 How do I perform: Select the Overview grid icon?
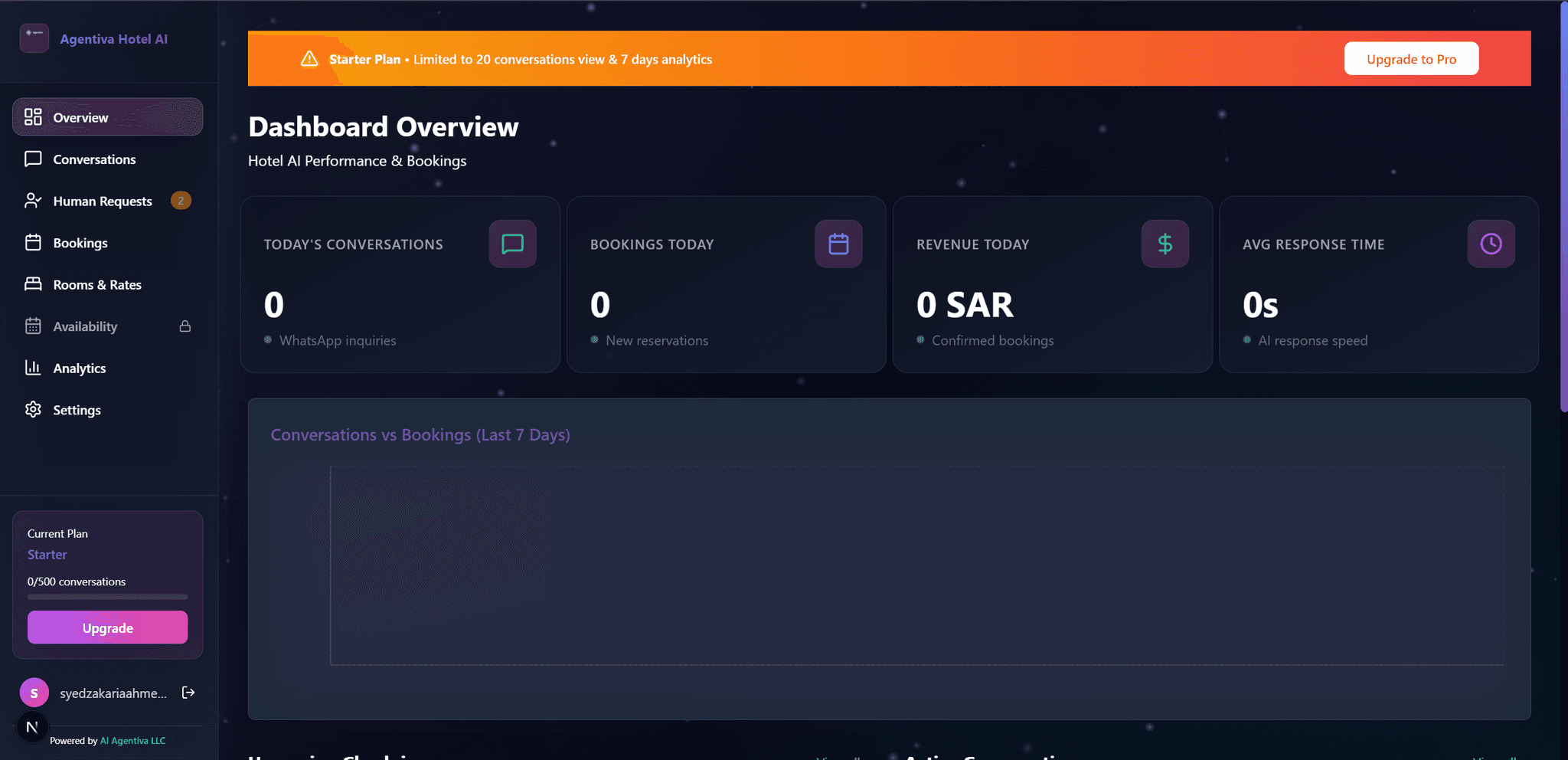(33, 116)
